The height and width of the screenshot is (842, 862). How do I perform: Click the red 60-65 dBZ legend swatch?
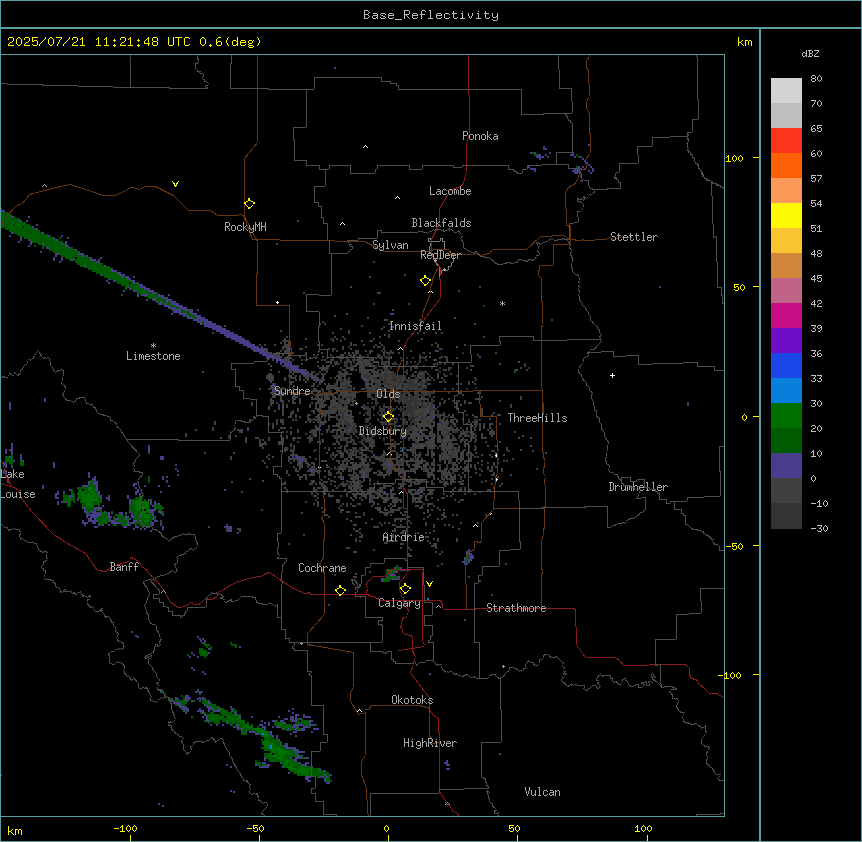[786, 141]
